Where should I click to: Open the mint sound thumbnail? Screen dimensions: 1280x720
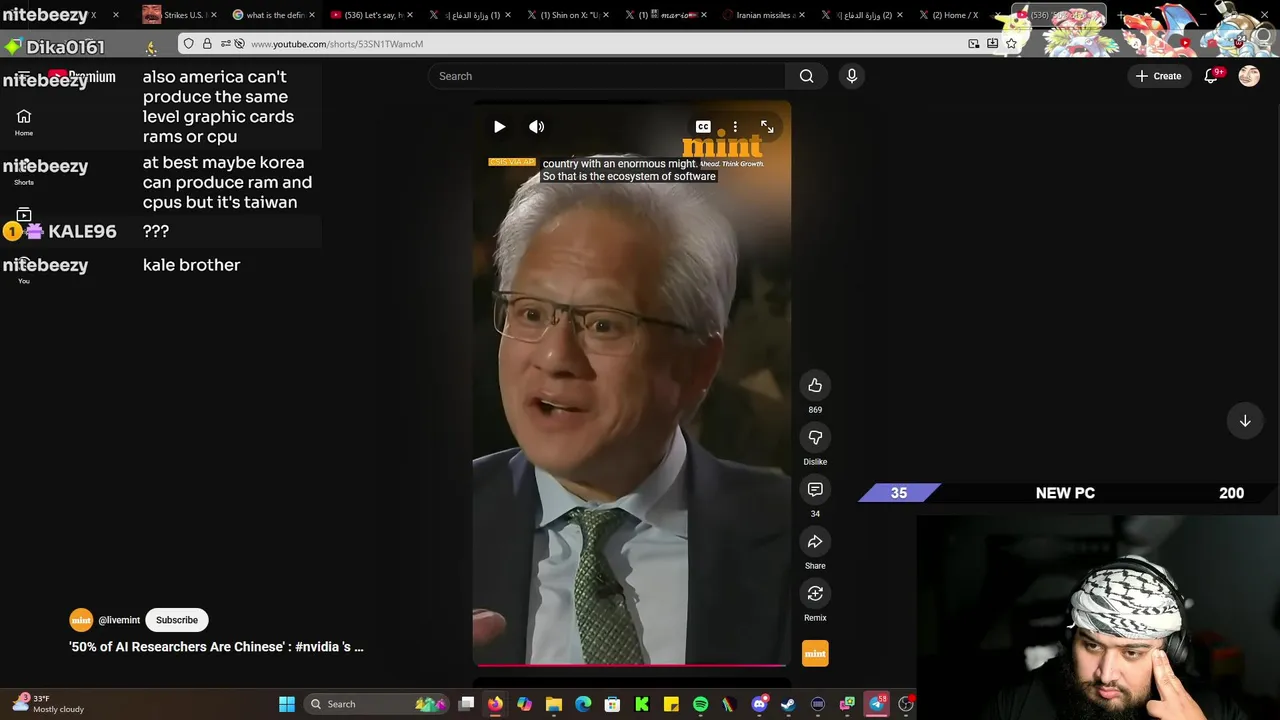pos(815,654)
